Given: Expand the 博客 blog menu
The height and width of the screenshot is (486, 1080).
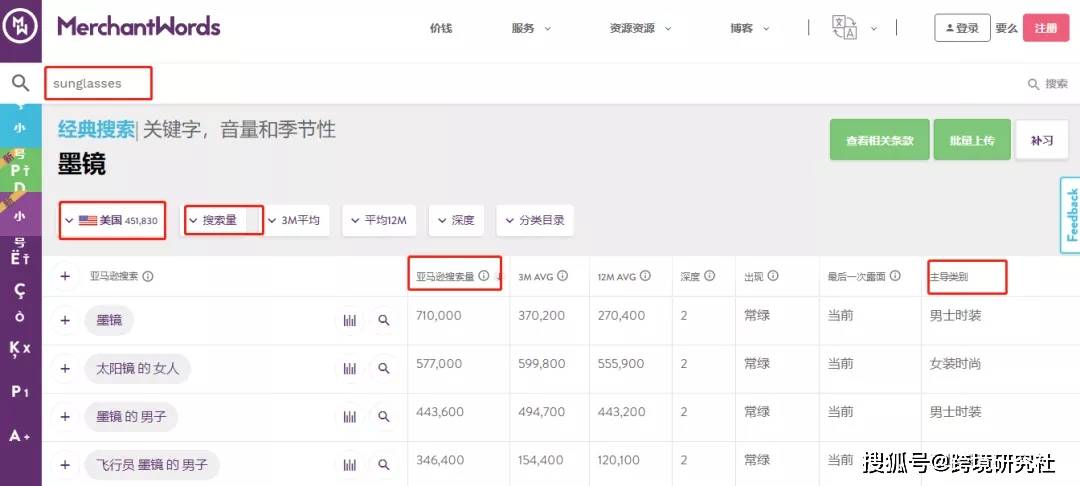Looking at the screenshot, I should click(x=750, y=28).
